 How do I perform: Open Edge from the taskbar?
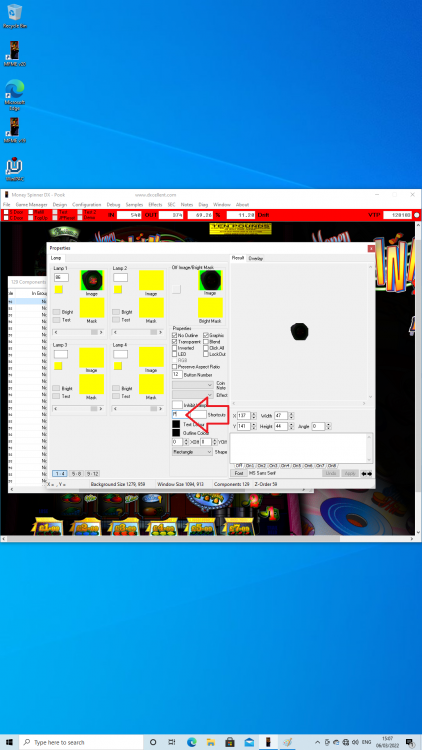(x=191, y=742)
